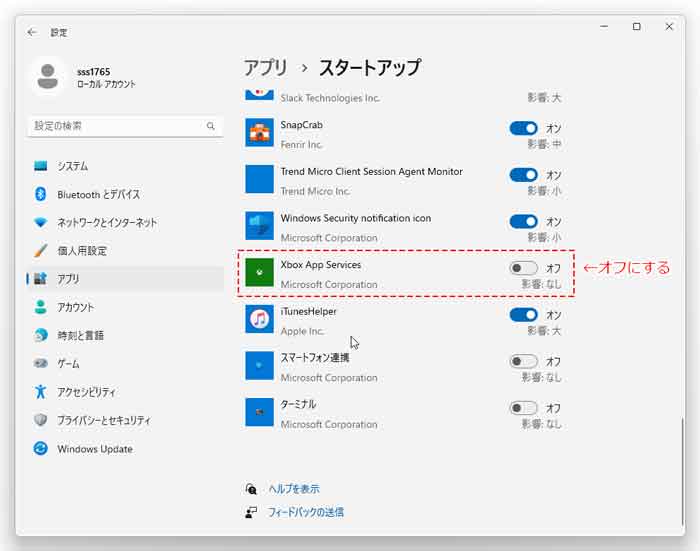Open the sss1765 local account profile
This screenshot has width=700, height=551.
pos(85,77)
